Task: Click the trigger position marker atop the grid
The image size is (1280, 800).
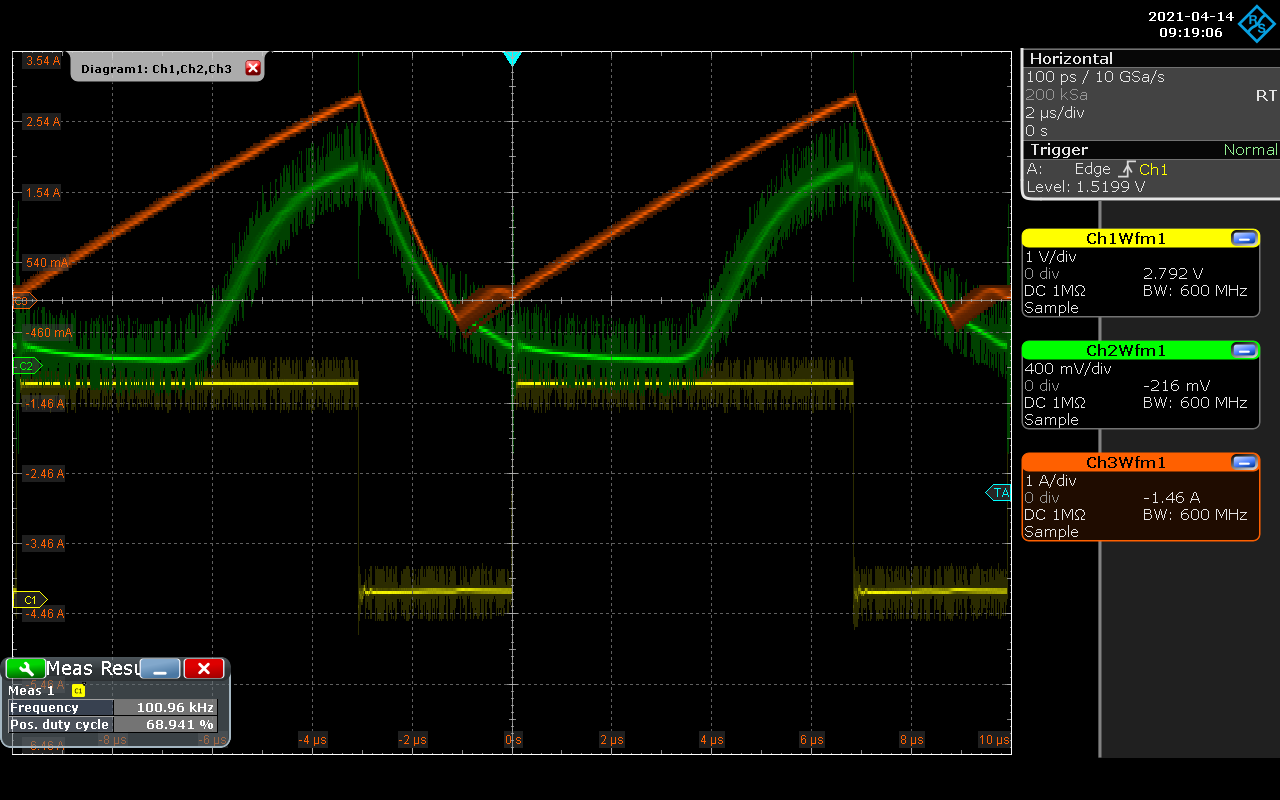Action: tap(512, 59)
